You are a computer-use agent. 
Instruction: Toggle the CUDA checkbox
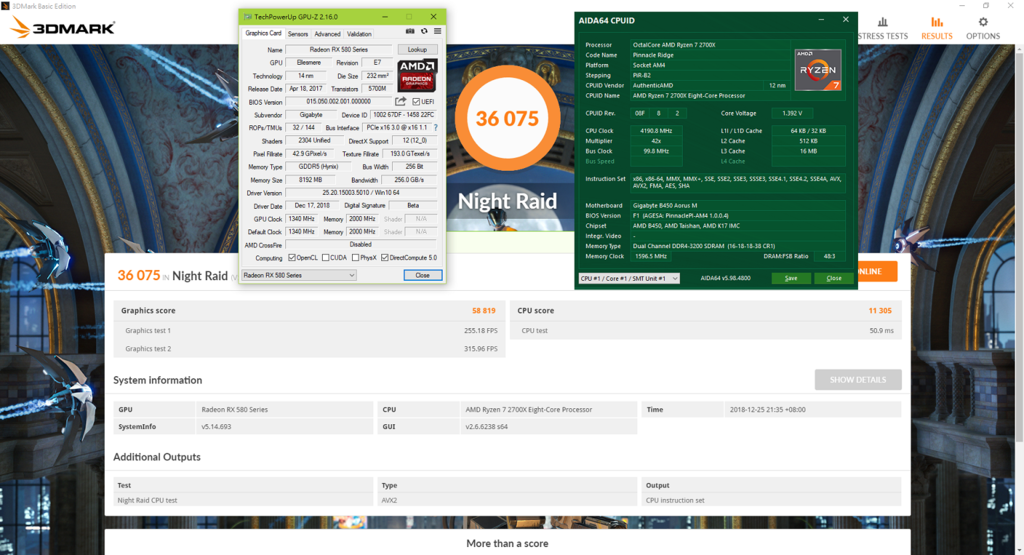[325, 258]
